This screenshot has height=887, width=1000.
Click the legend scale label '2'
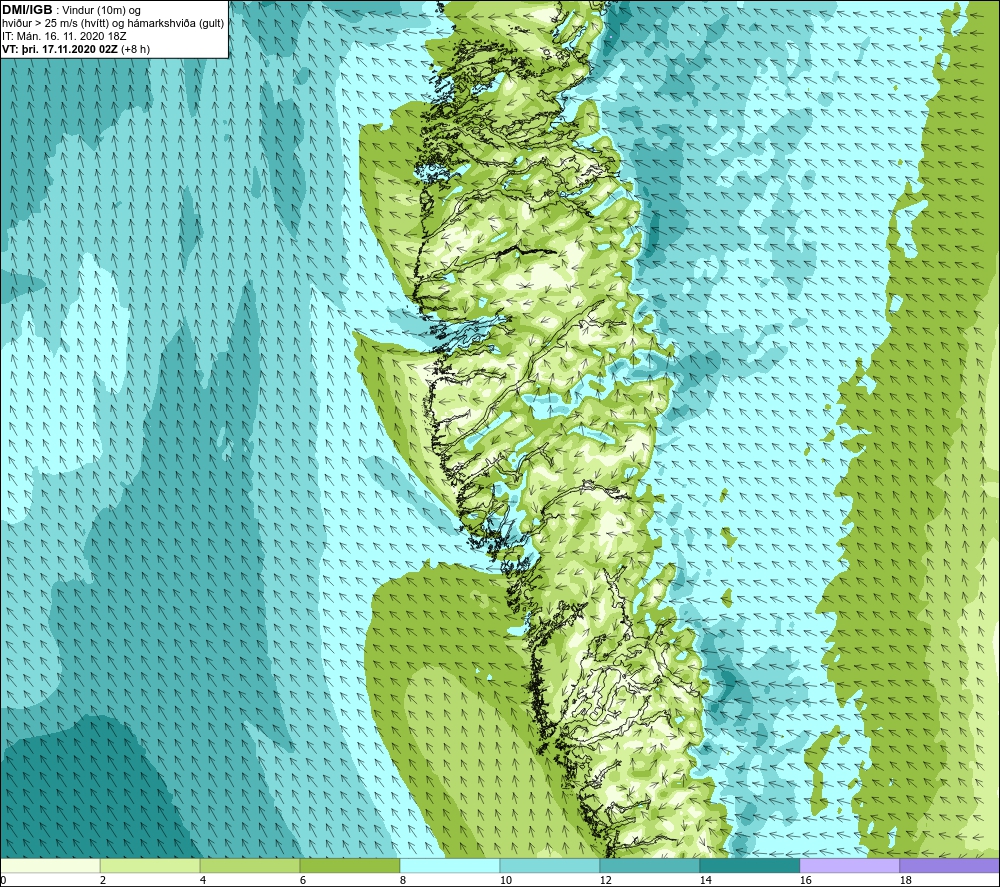click(103, 880)
